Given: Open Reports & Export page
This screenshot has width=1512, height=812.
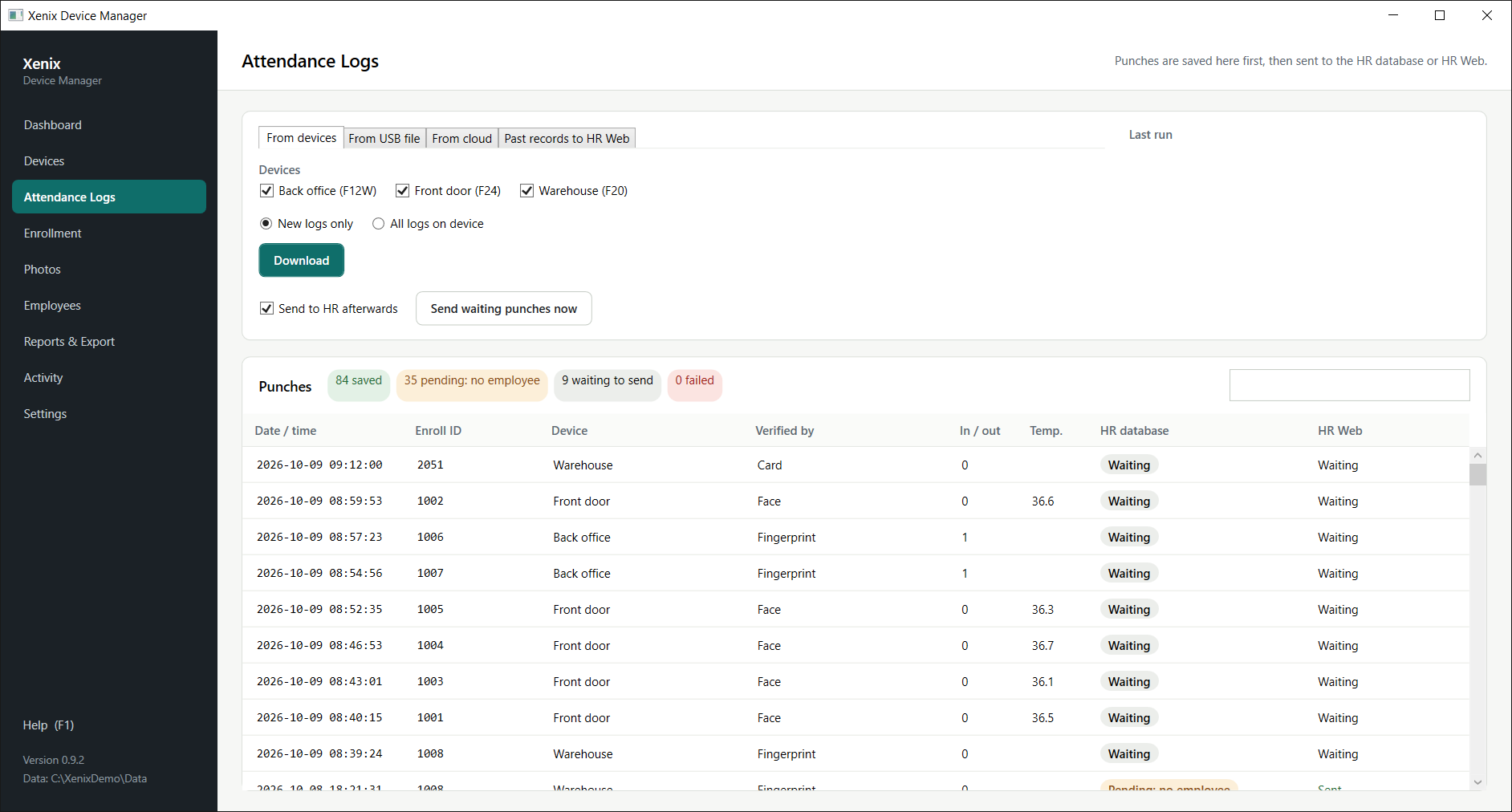Looking at the screenshot, I should point(109,341).
